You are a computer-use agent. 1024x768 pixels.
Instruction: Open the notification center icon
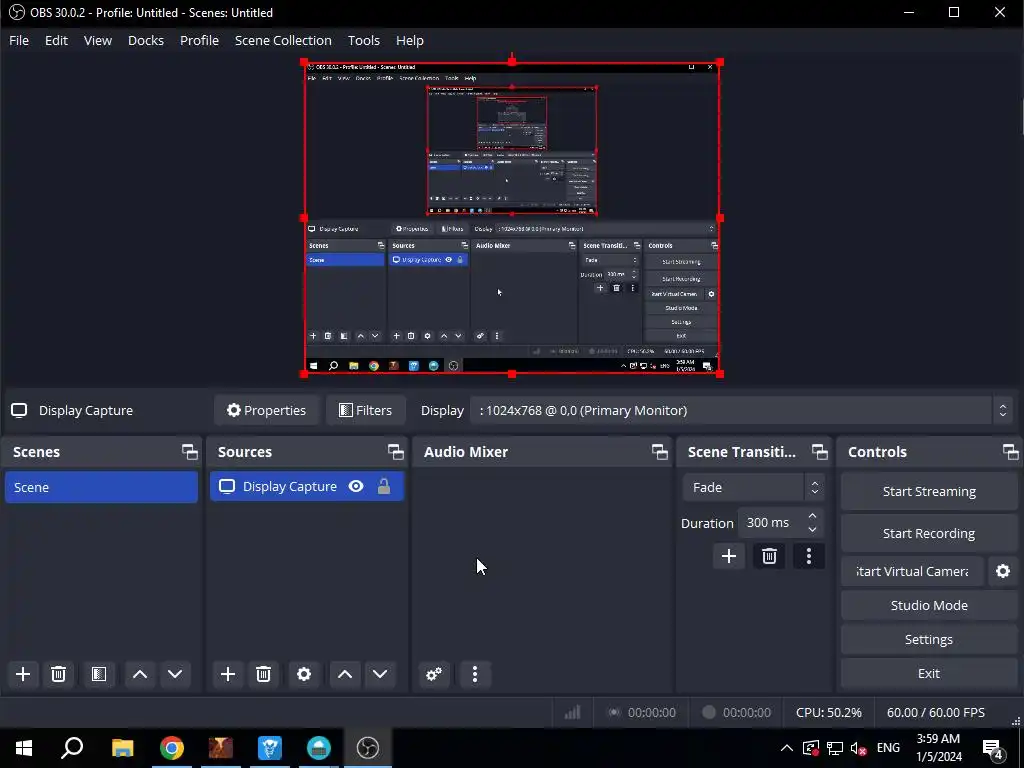[993, 749]
